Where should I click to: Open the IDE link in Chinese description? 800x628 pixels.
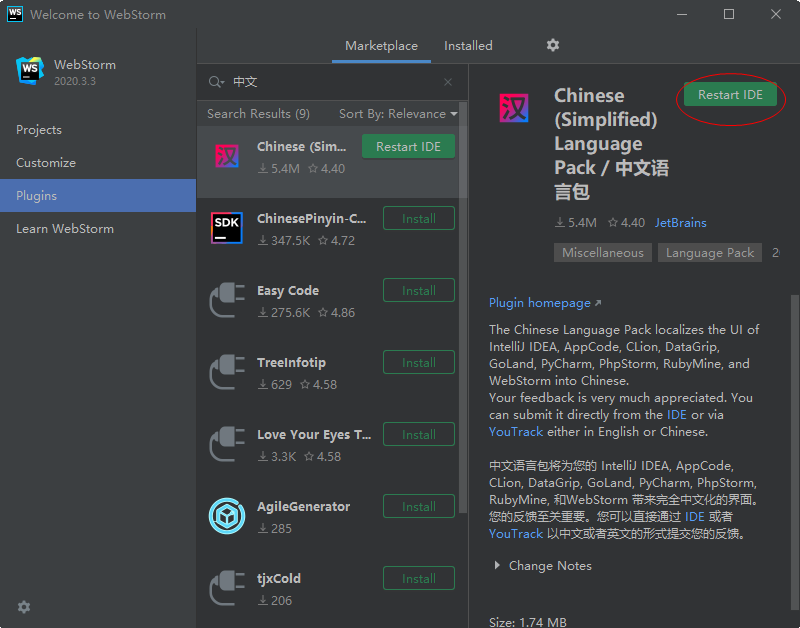coord(694,517)
